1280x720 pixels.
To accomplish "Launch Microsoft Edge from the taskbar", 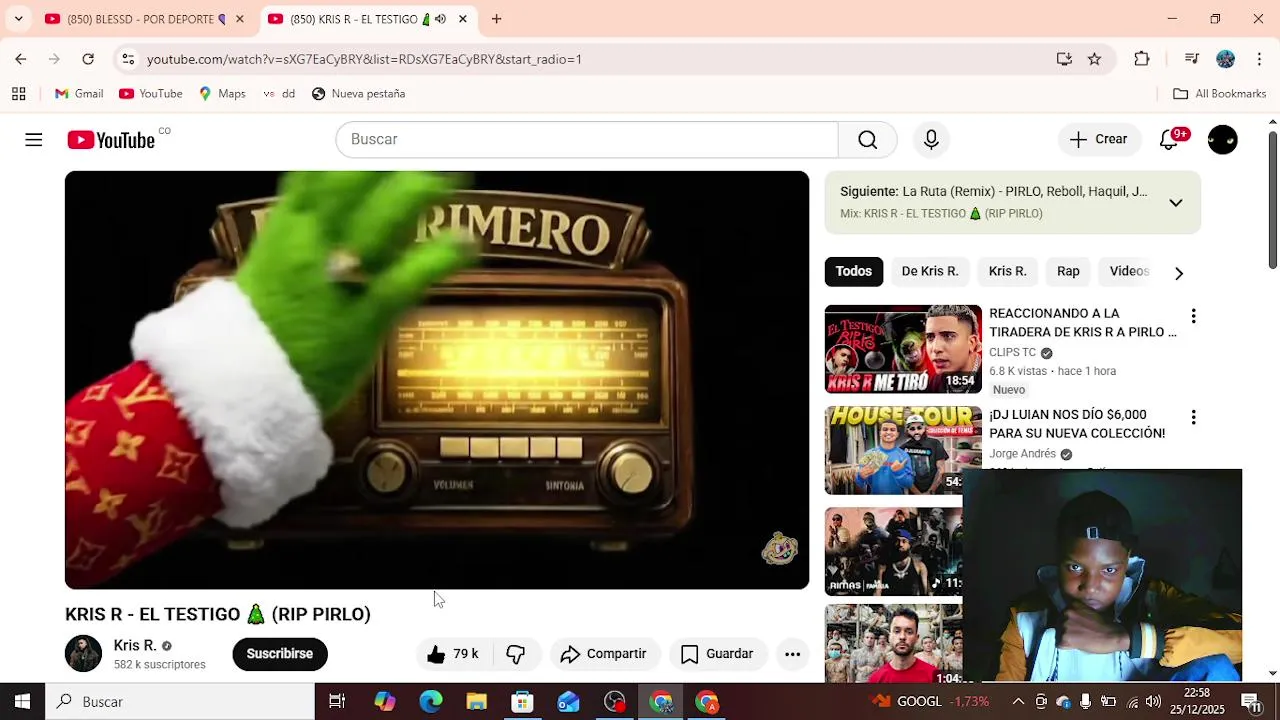I will [431, 702].
